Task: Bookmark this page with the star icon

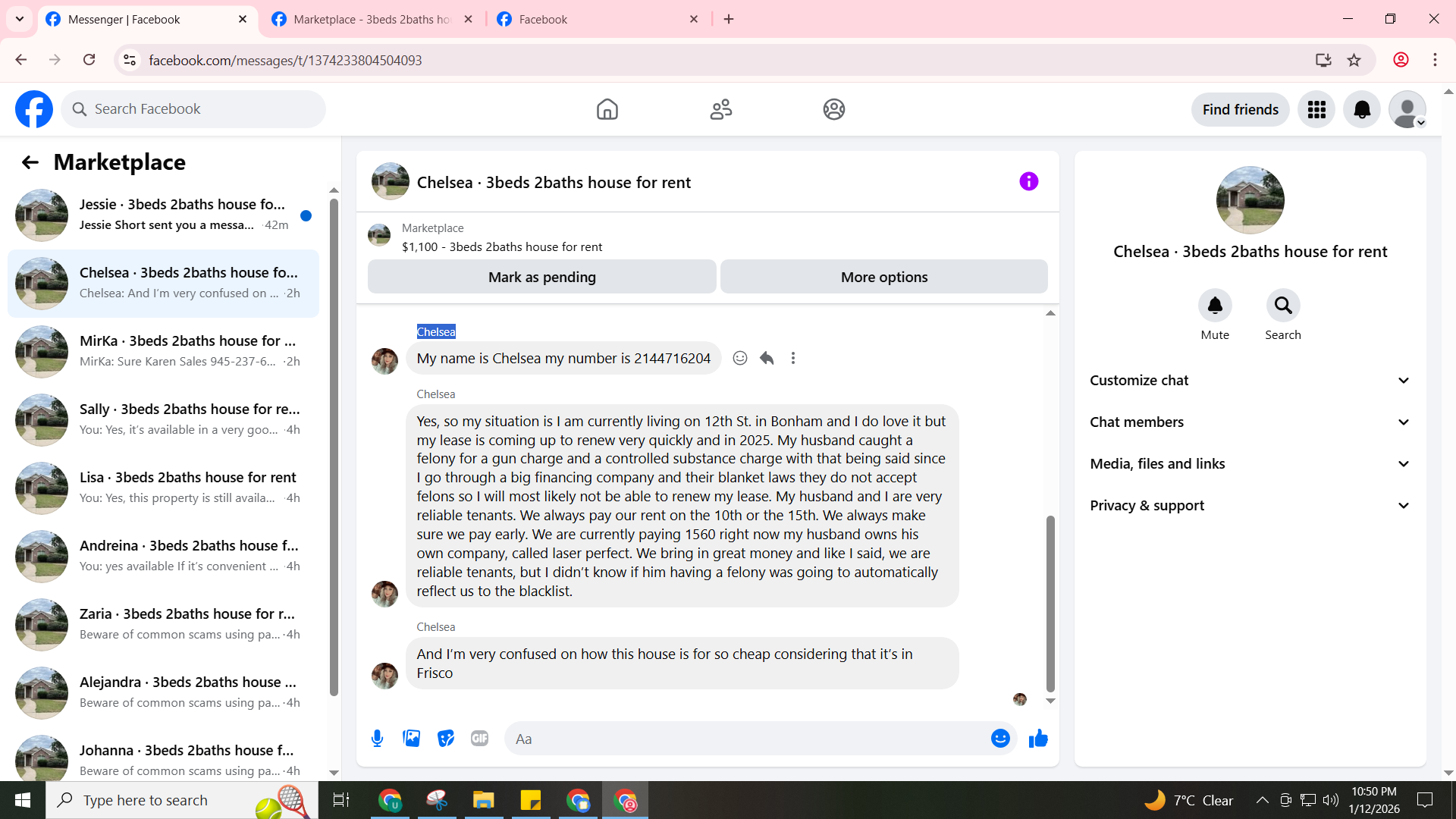Action: coord(1354,60)
